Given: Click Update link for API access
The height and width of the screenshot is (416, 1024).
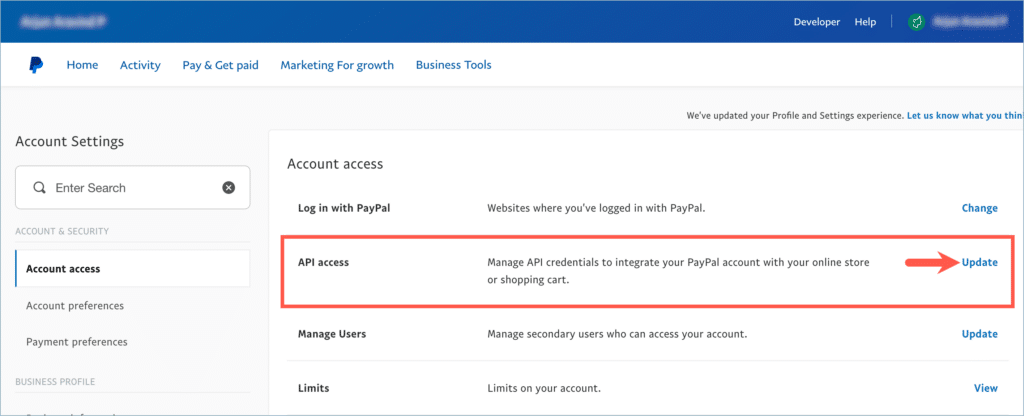Looking at the screenshot, I should pos(979,262).
